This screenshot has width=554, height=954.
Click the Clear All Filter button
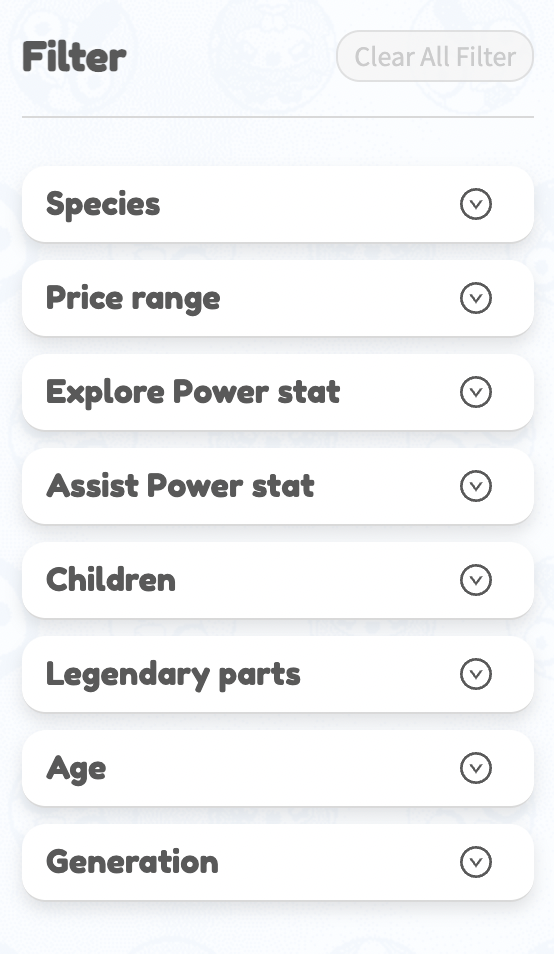click(435, 56)
